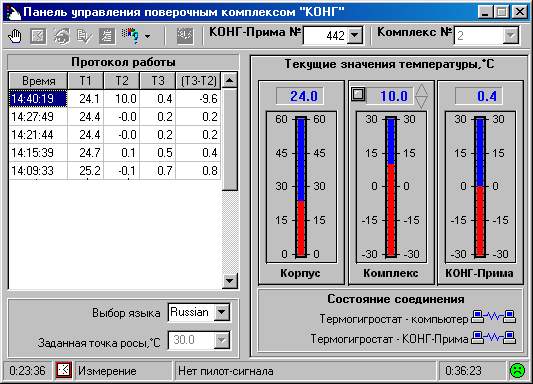The height and width of the screenshot is (384, 533).
Task: Click the (T3-T2) column header
Action: click(x=199, y=81)
